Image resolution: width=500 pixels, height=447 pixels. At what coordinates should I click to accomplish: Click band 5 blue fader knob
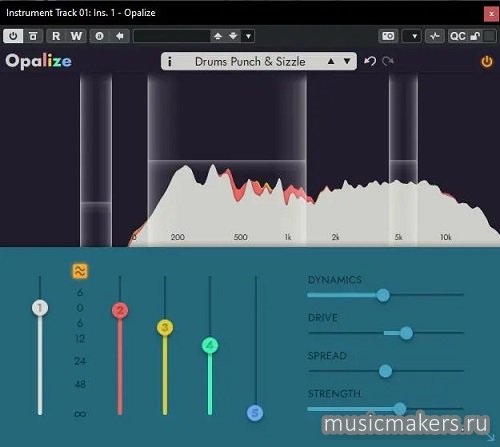(x=255, y=413)
